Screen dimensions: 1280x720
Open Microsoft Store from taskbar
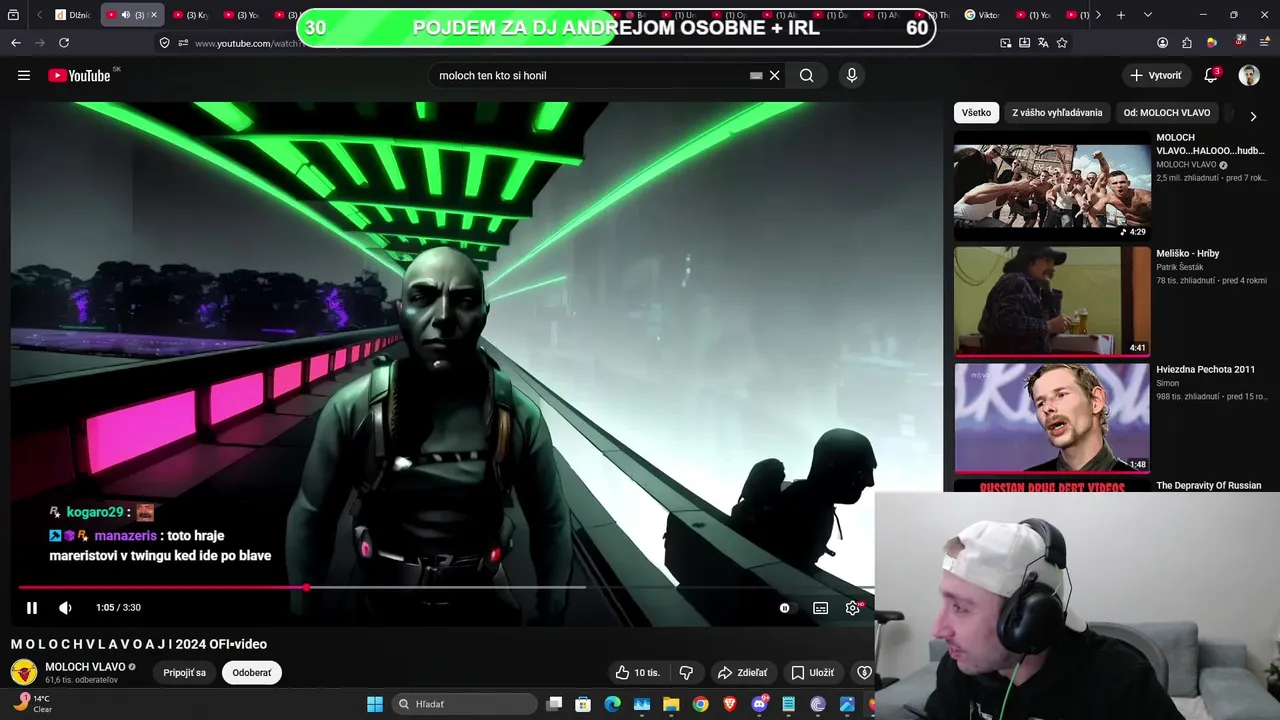583,704
